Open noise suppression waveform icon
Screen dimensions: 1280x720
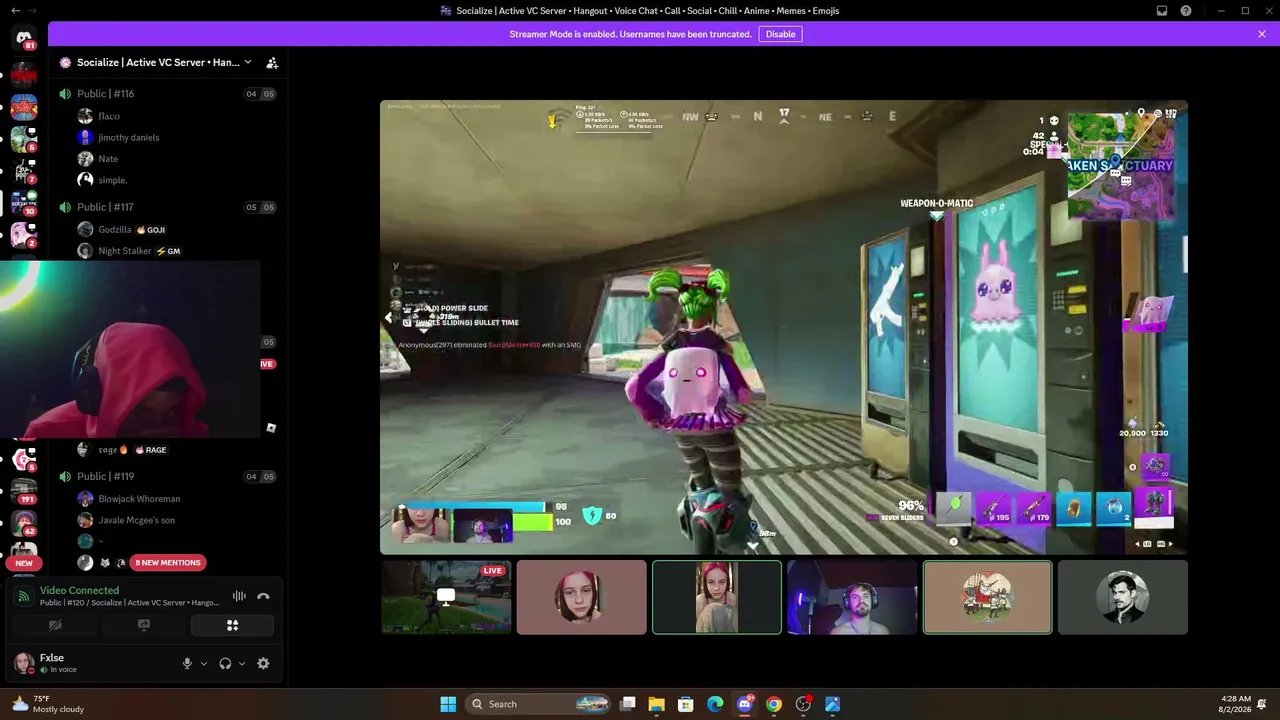(x=239, y=596)
